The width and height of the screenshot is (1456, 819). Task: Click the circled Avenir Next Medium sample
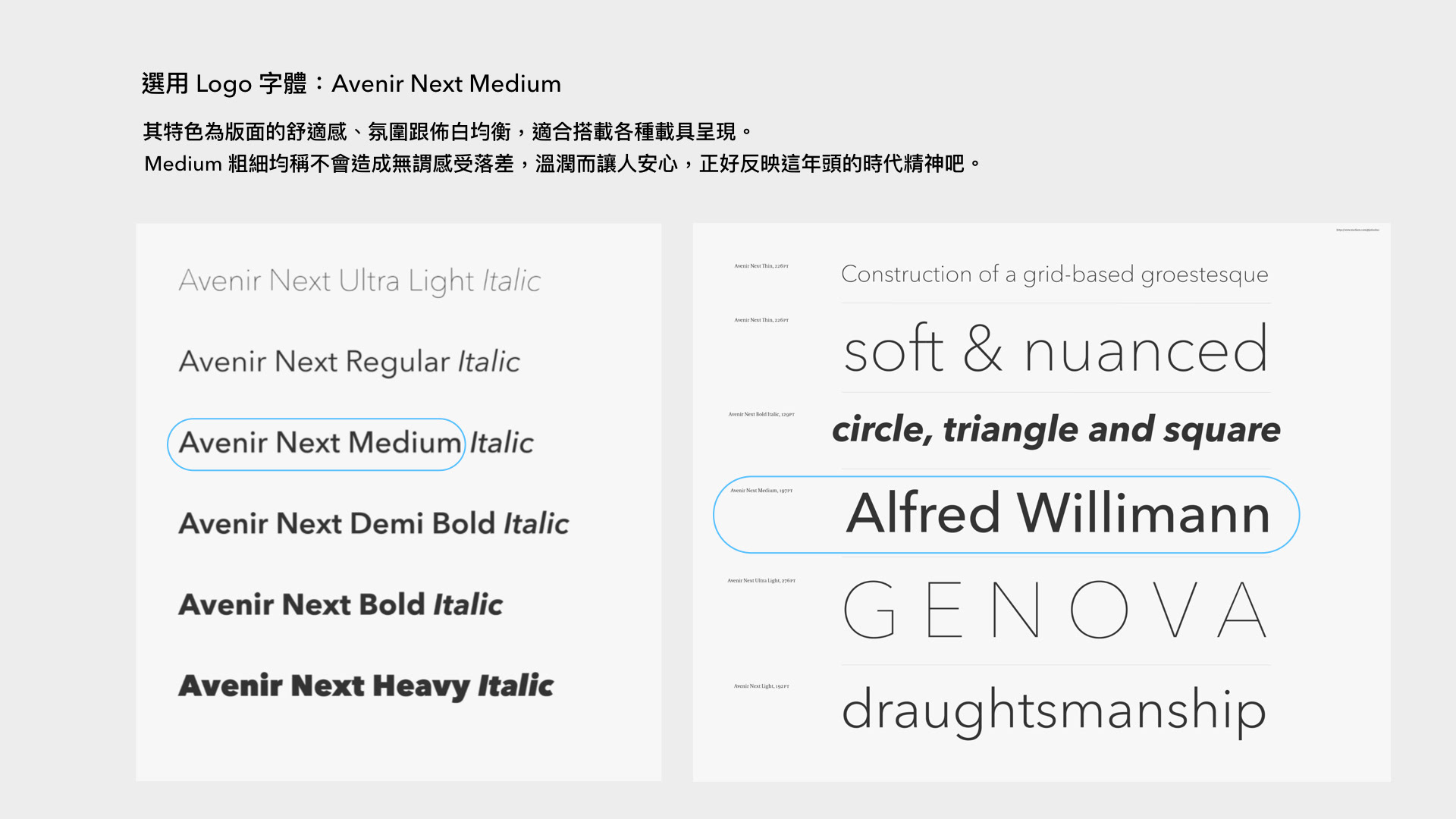click(x=316, y=444)
